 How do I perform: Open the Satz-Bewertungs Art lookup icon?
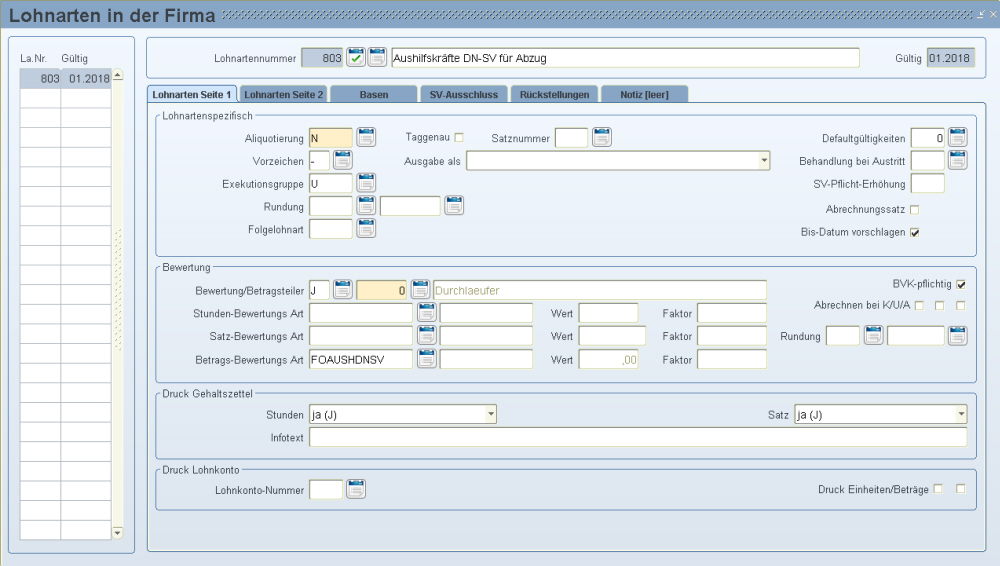click(427, 336)
